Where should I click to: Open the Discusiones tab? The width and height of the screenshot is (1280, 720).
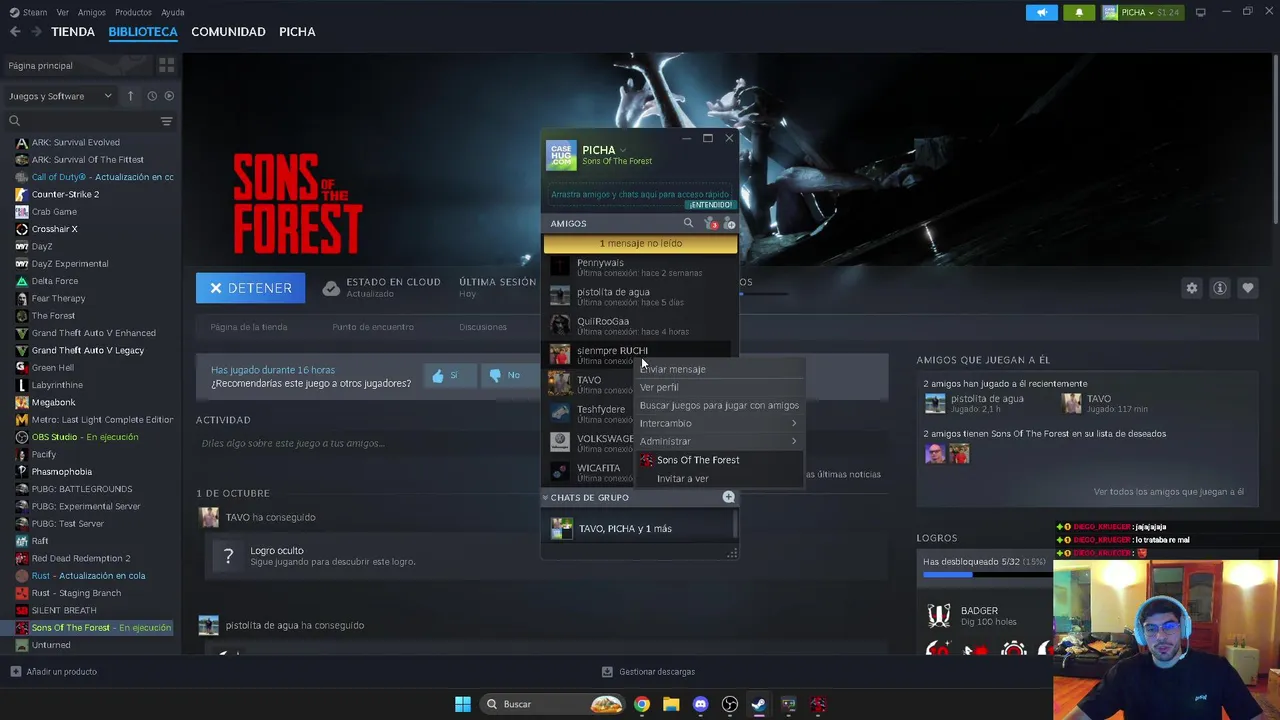click(x=483, y=327)
